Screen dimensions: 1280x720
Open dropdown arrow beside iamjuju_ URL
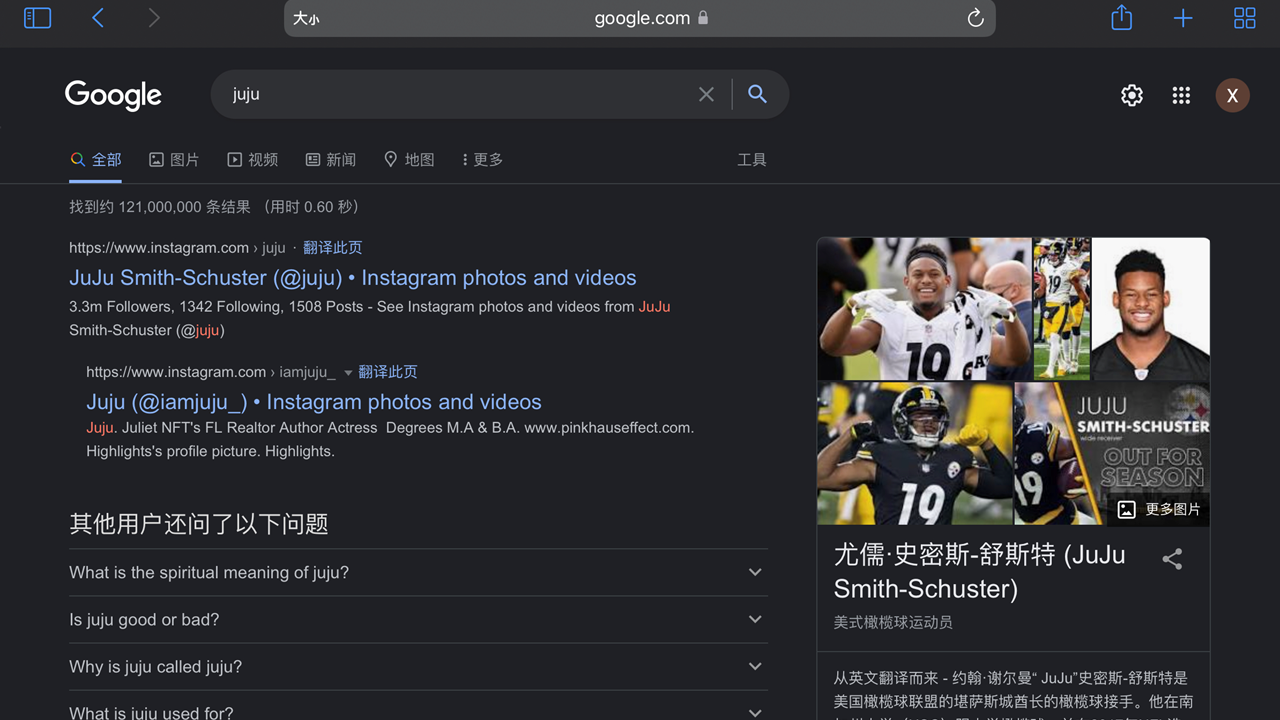[x=348, y=373]
